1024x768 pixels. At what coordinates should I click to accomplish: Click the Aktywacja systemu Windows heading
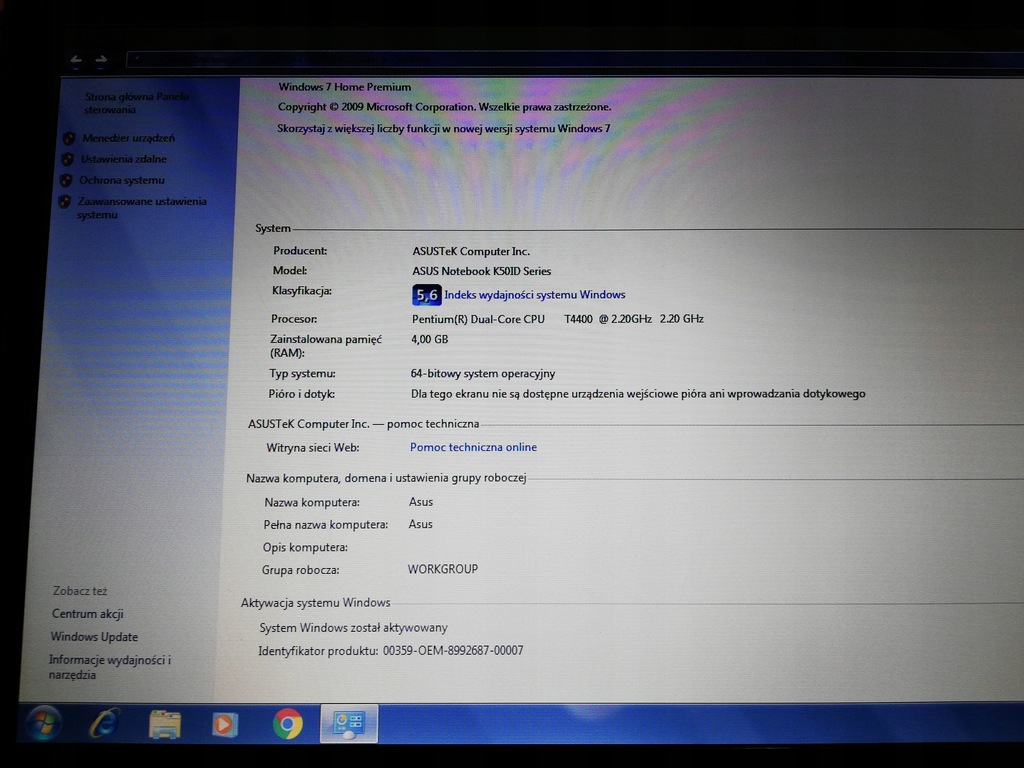point(315,603)
